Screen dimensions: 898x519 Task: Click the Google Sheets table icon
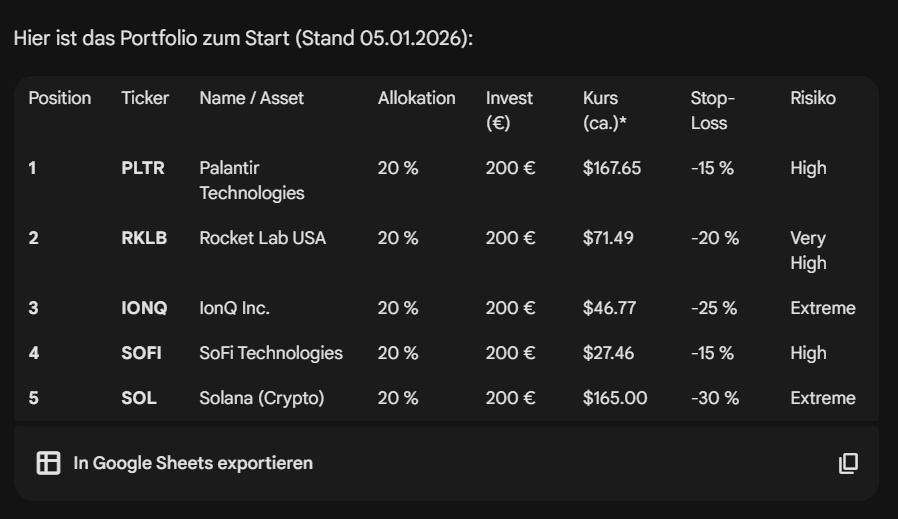click(48, 463)
